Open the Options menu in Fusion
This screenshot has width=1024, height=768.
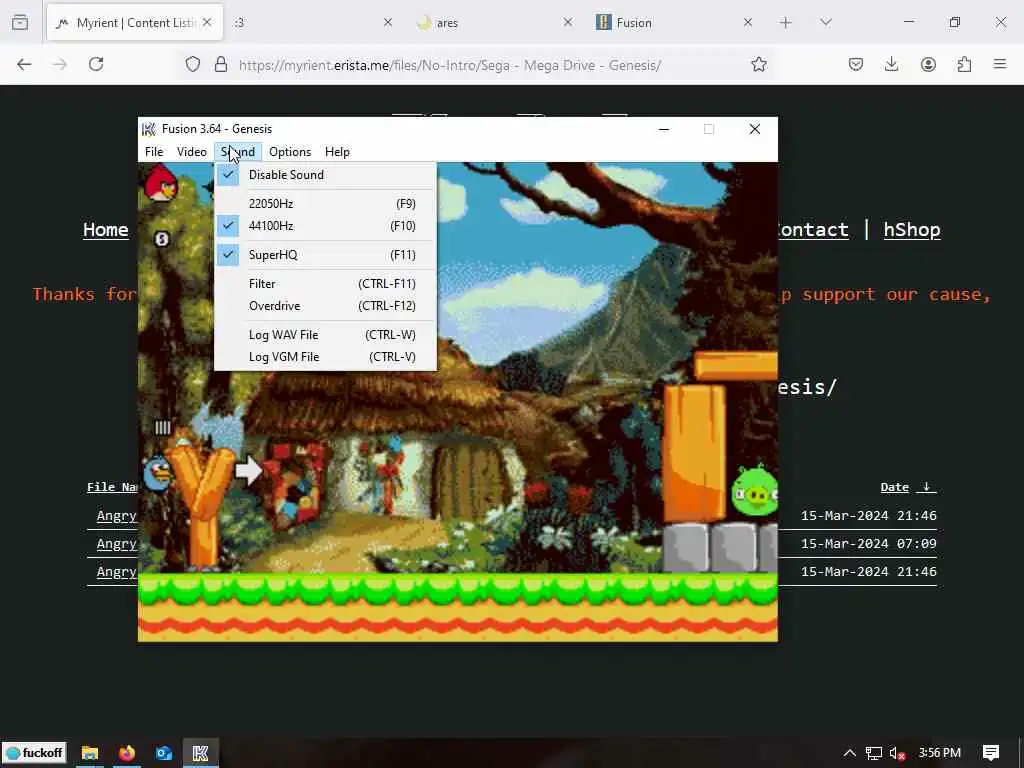(290, 152)
